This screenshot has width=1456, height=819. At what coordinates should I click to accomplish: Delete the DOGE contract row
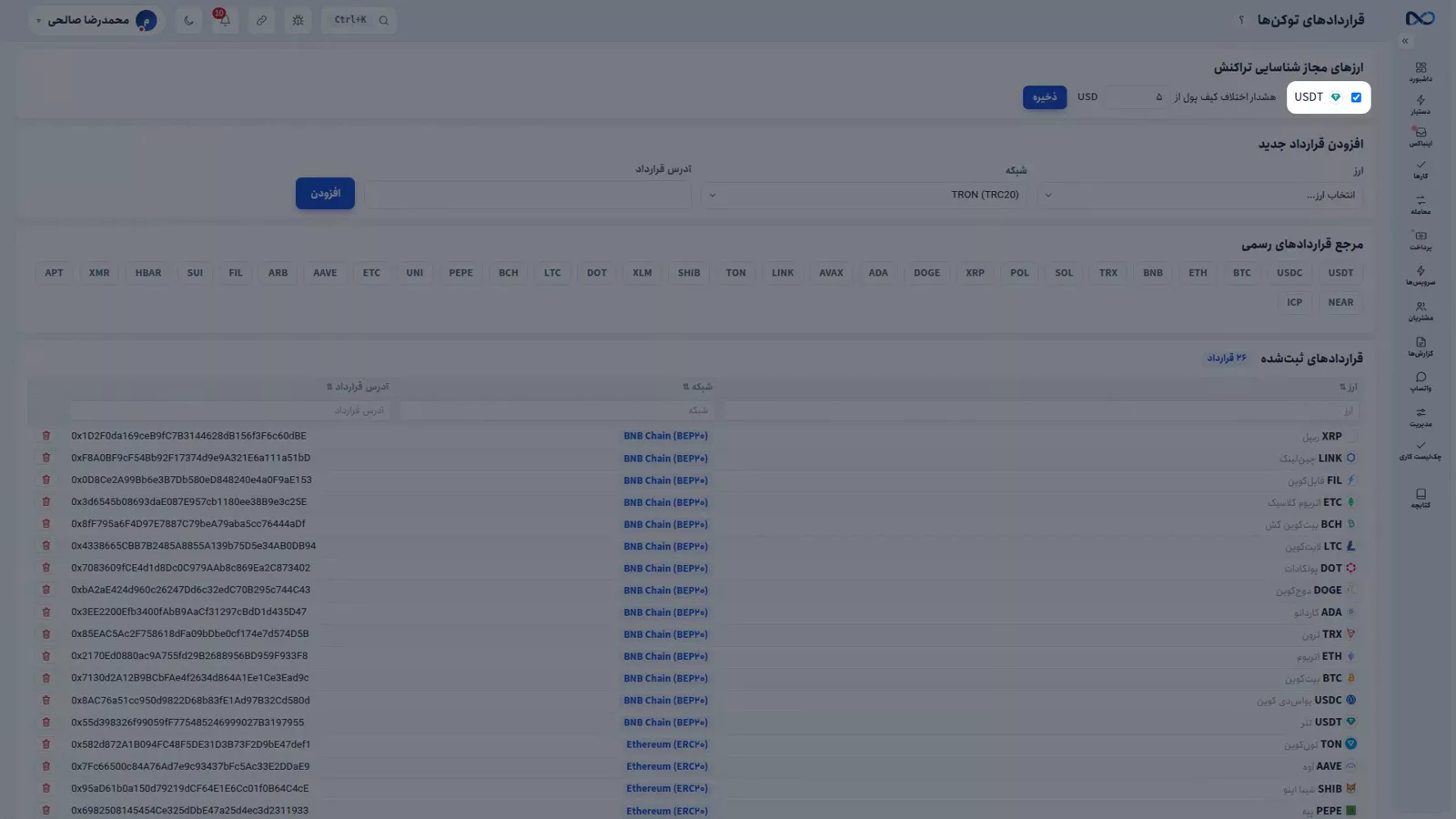[x=46, y=590]
